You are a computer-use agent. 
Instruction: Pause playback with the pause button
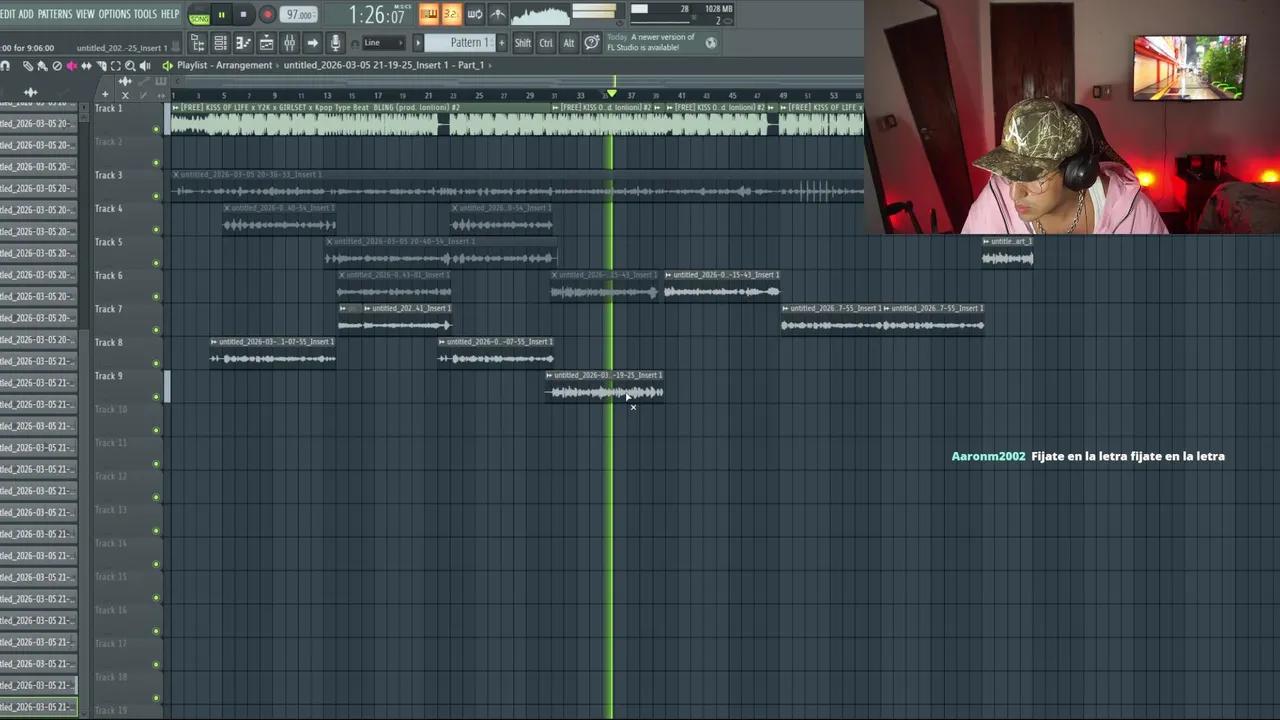pos(221,14)
